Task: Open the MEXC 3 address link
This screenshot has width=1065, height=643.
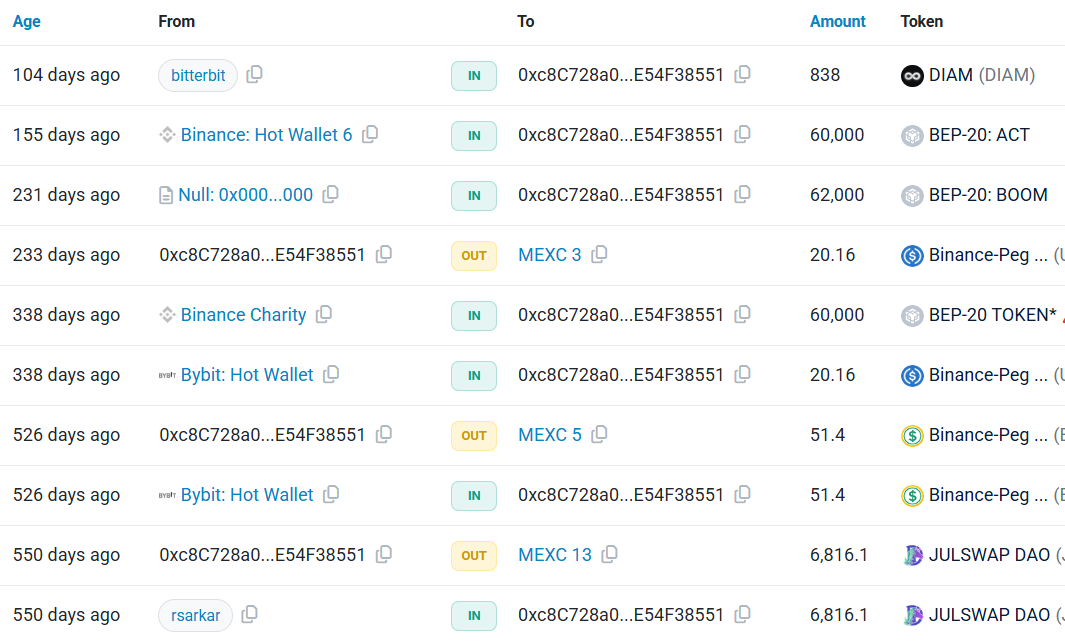Action: coord(549,255)
